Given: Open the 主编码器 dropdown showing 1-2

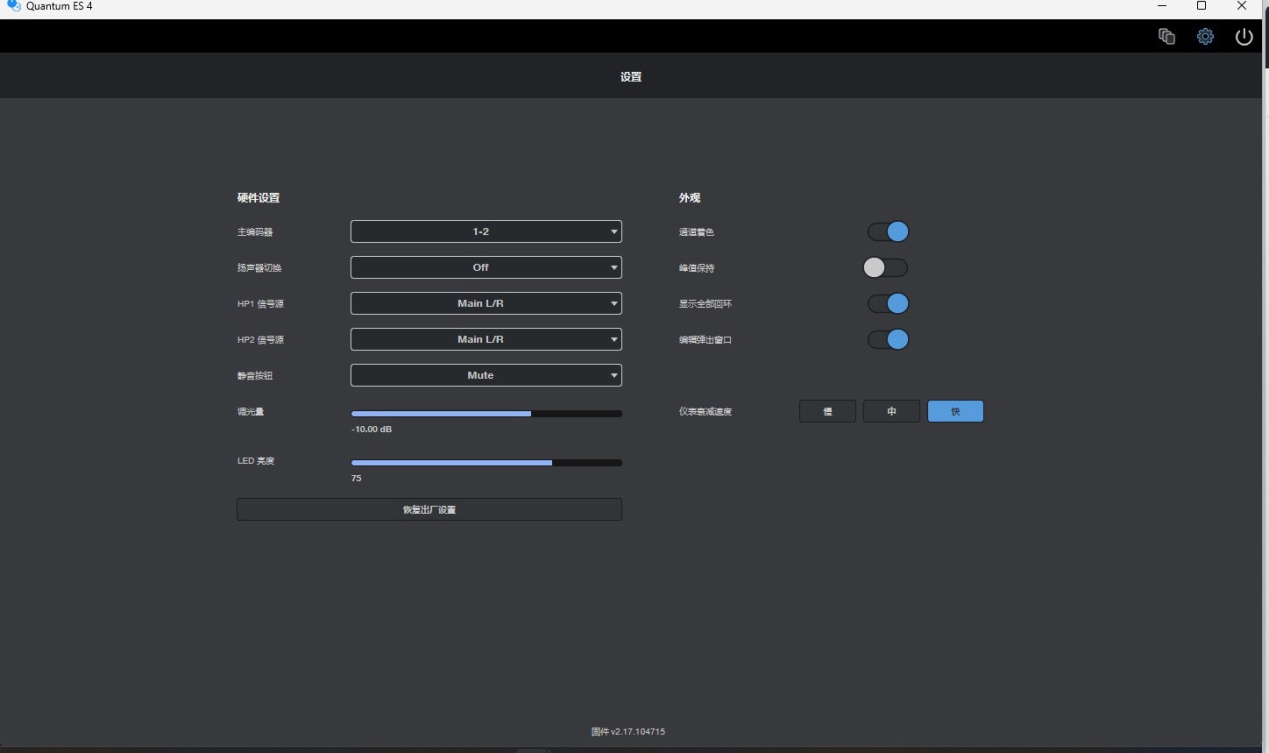Looking at the screenshot, I should tap(486, 232).
